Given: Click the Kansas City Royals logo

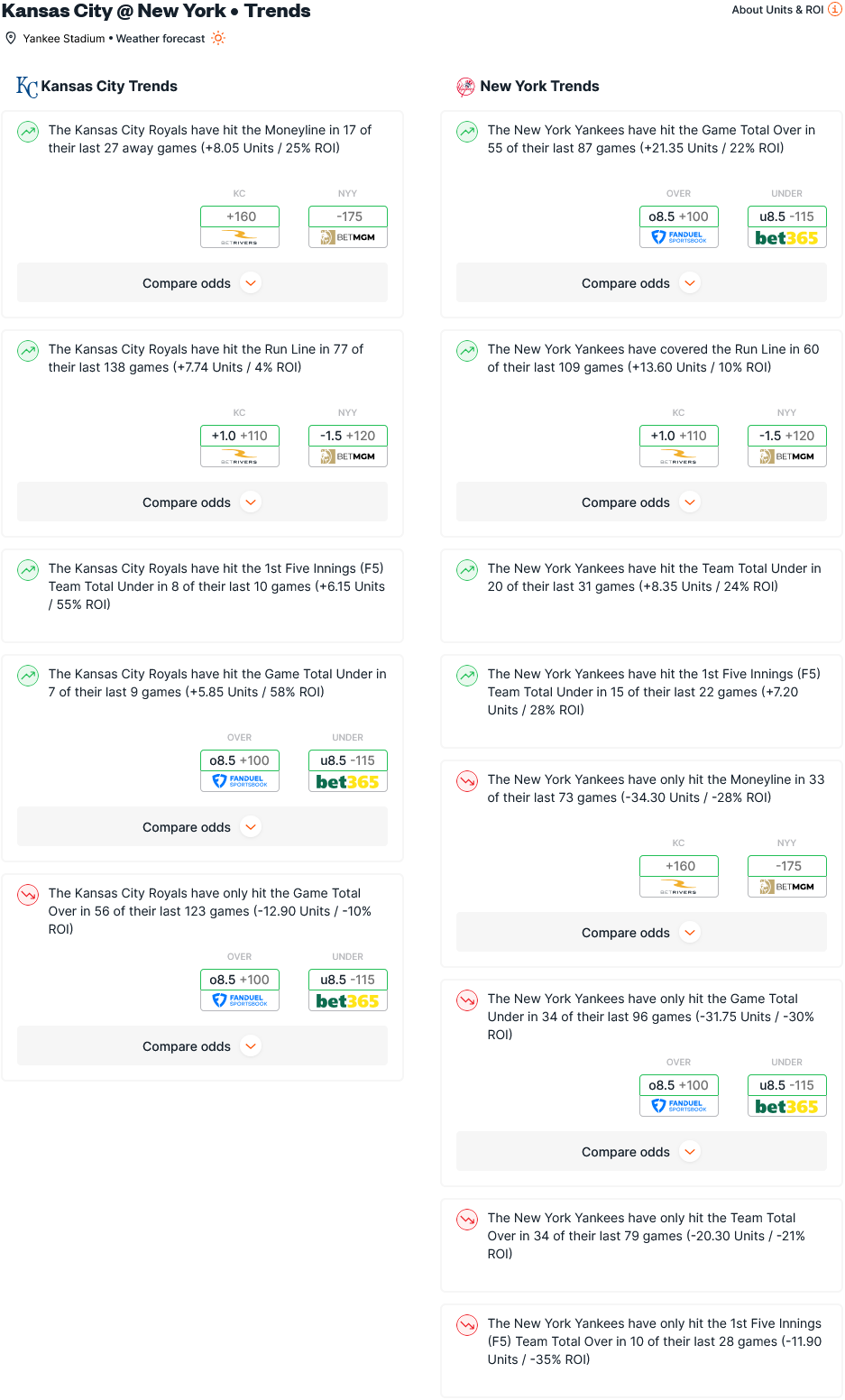Looking at the screenshot, I should click(26, 87).
